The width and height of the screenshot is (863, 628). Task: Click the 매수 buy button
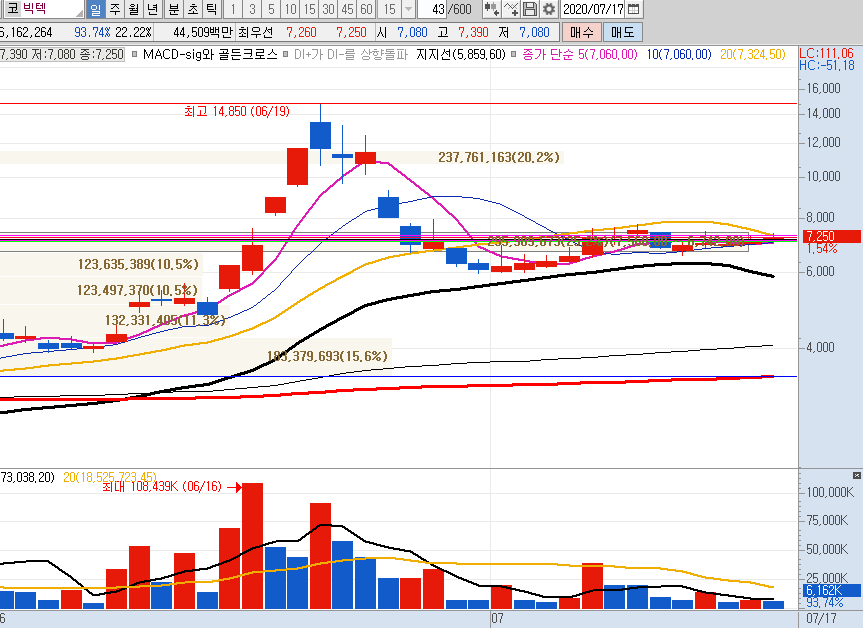(581, 32)
